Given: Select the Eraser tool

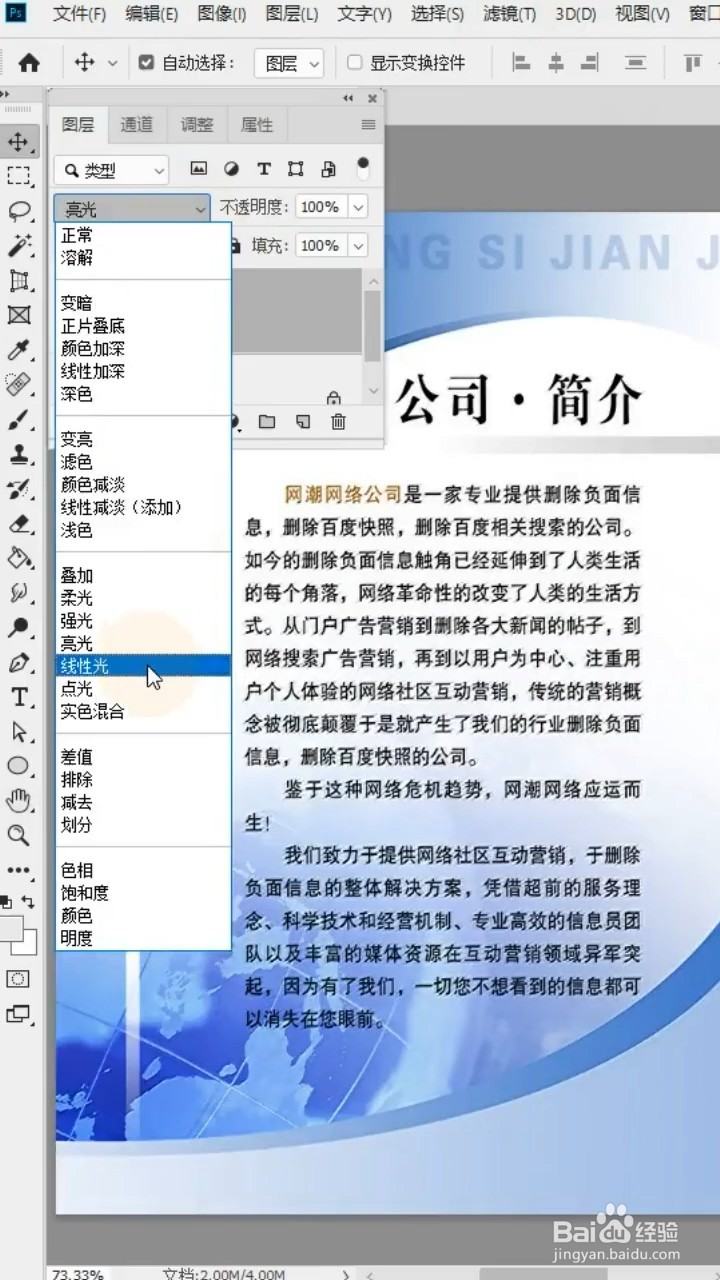Looking at the screenshot, I should tap(18, 524).
